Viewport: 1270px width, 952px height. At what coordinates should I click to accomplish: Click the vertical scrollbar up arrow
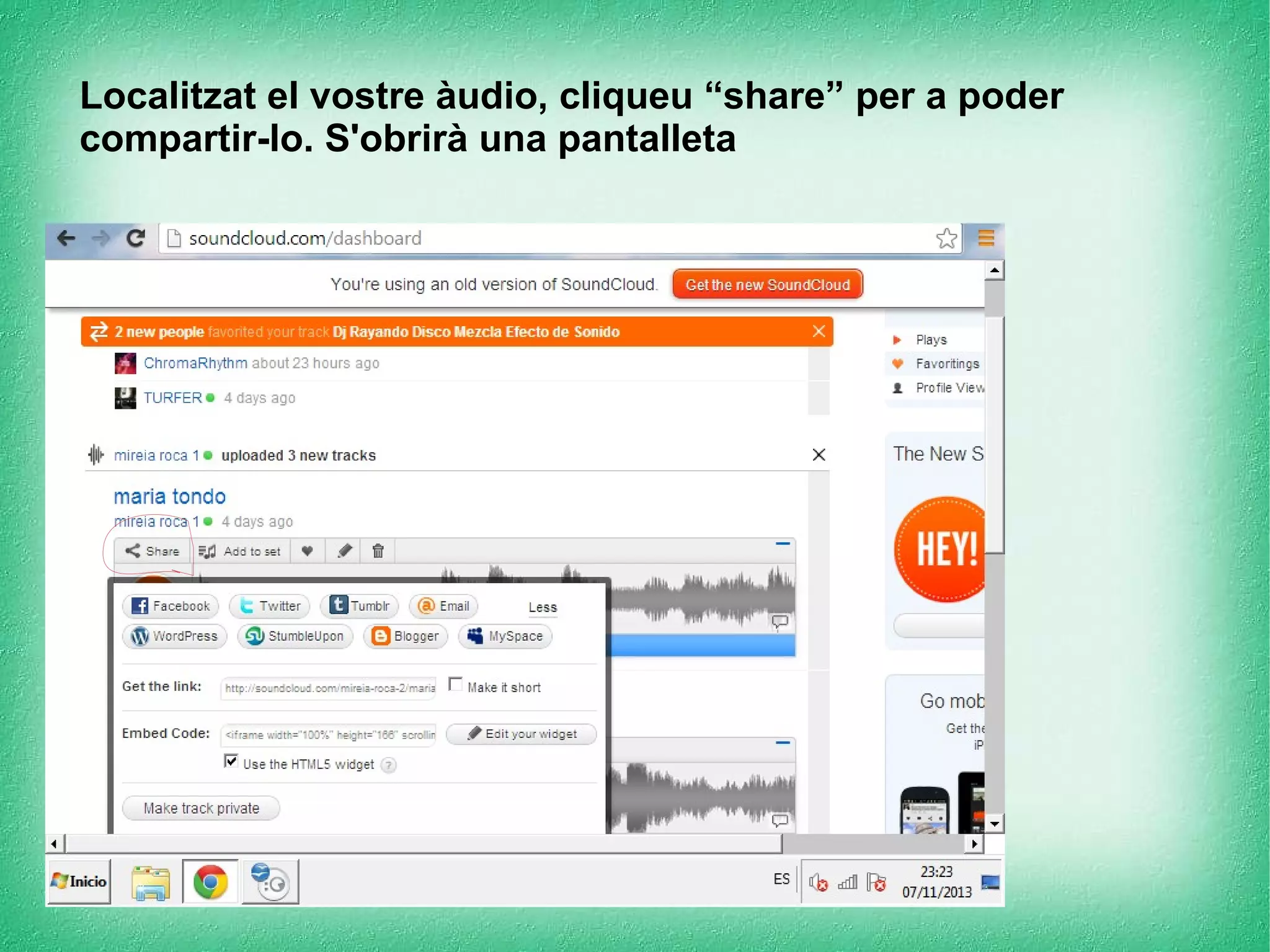(x=994, y=270)
